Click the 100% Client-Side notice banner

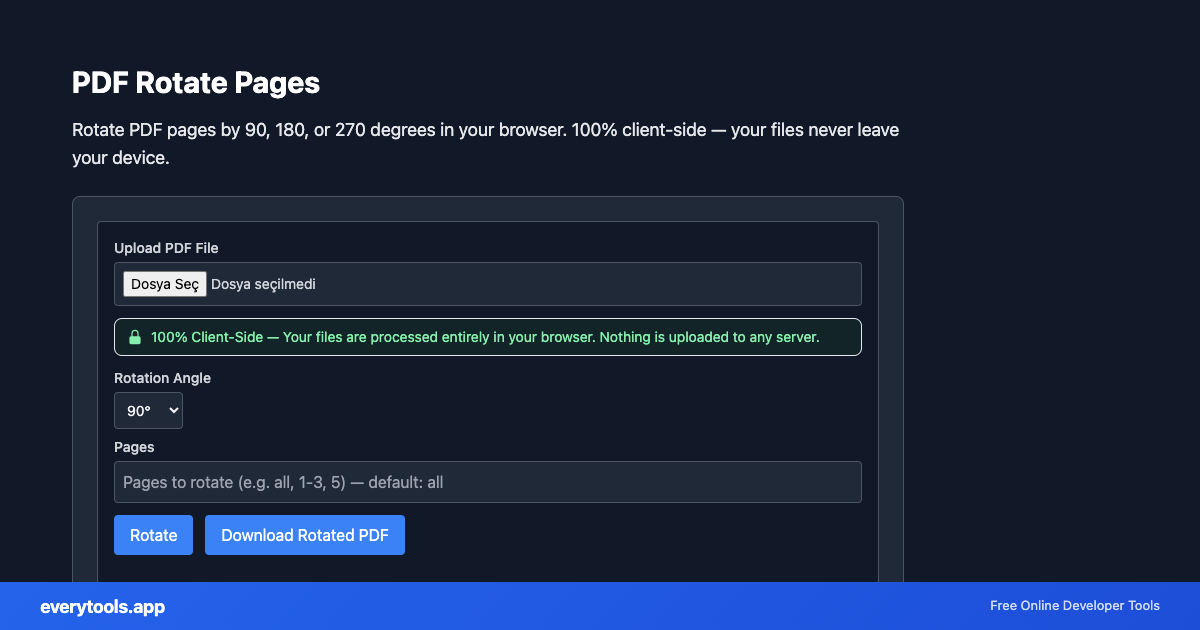488,337
